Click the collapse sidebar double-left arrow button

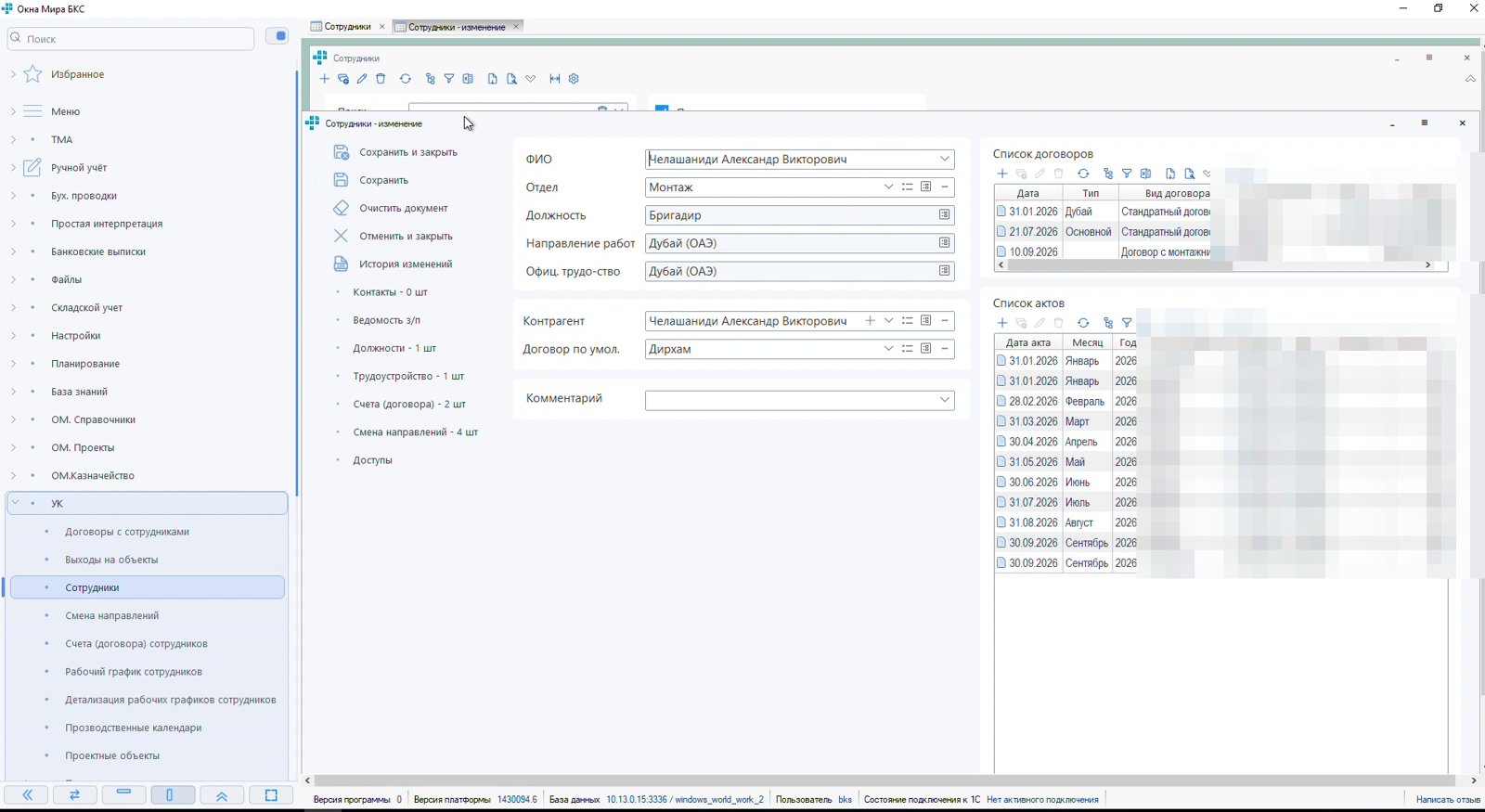point(28,795)
